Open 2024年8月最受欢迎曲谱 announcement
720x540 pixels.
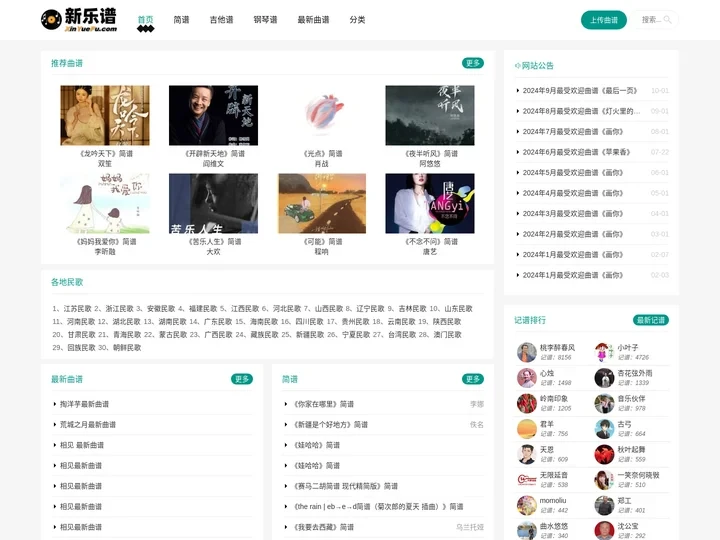(x=581, y=111)
